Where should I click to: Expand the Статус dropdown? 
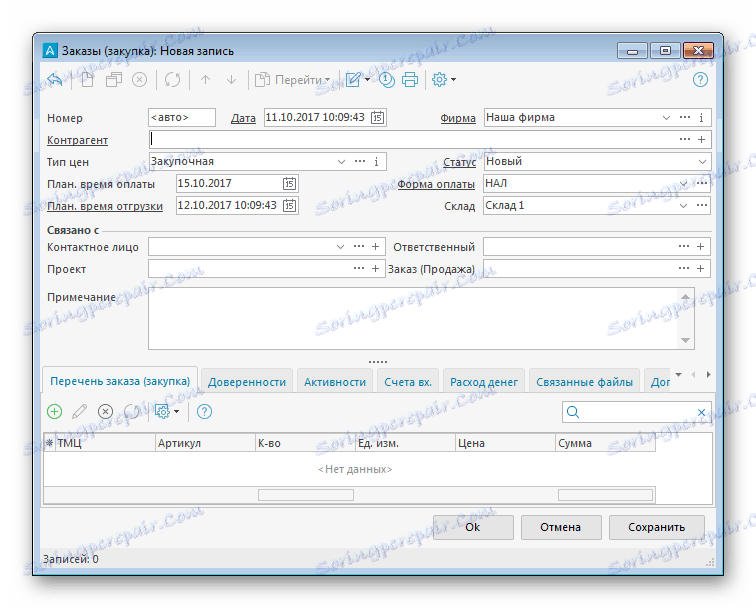coord(702,162)
